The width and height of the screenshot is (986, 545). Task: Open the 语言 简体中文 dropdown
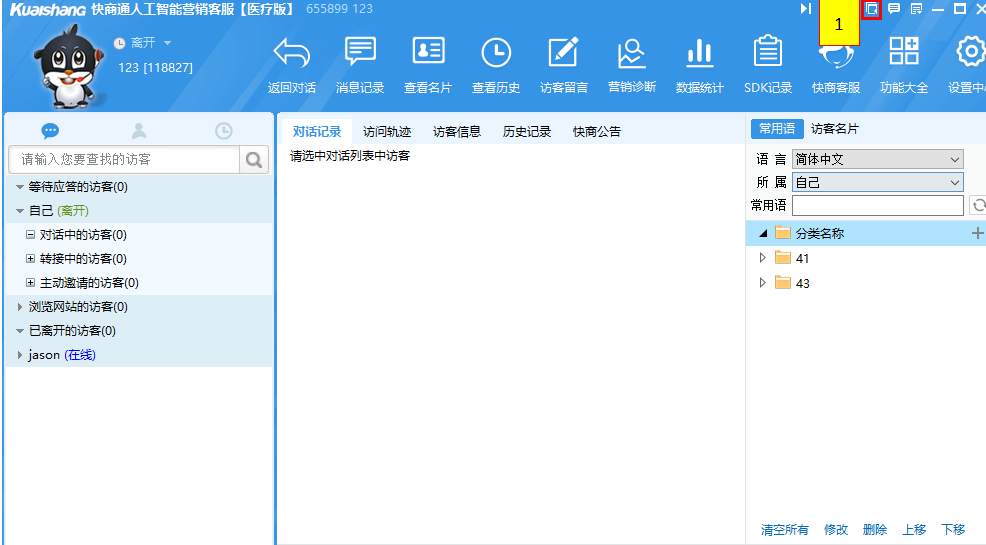click(877, 159)
